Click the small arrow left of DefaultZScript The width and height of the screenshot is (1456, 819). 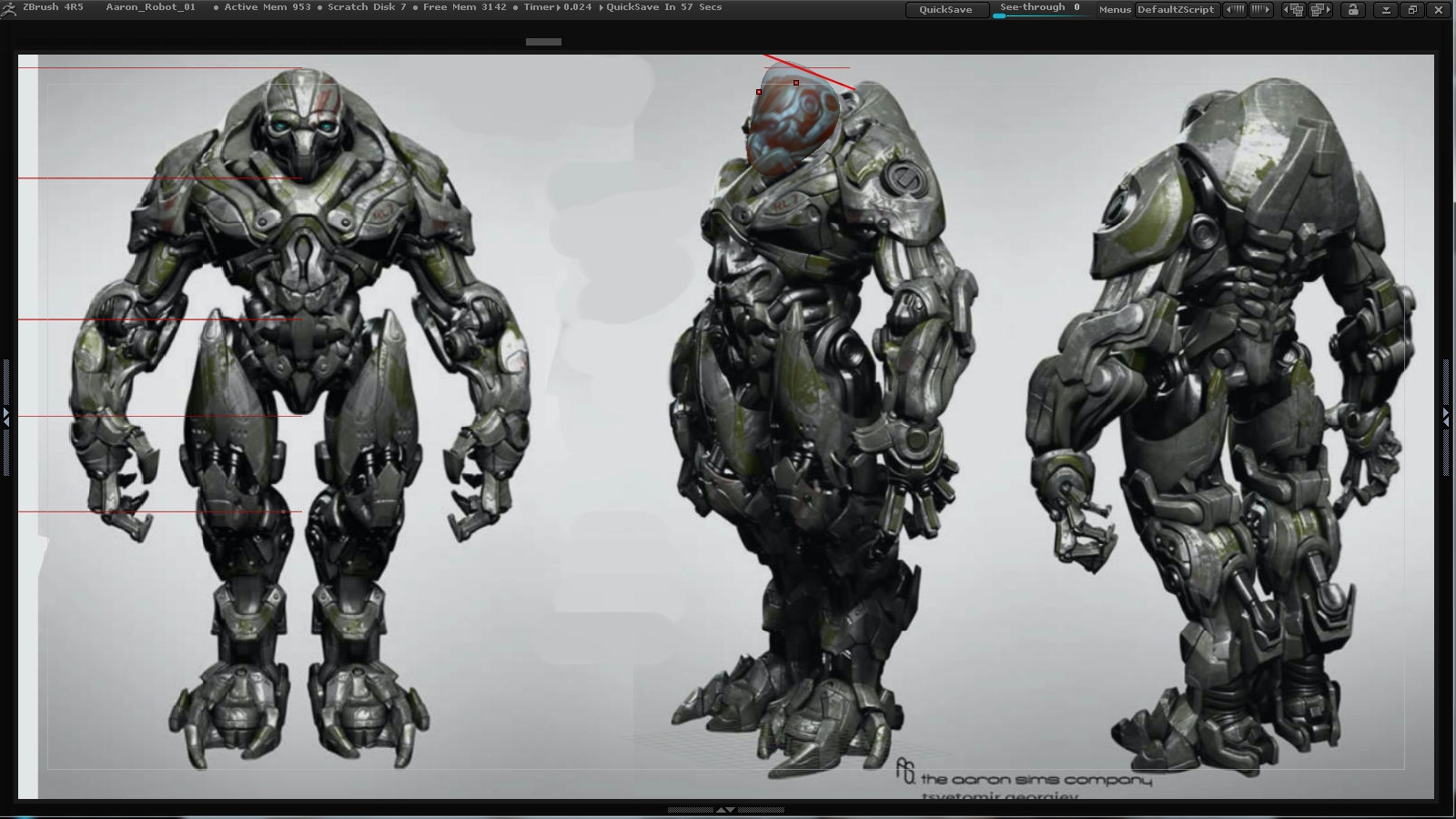(1228, 10)
